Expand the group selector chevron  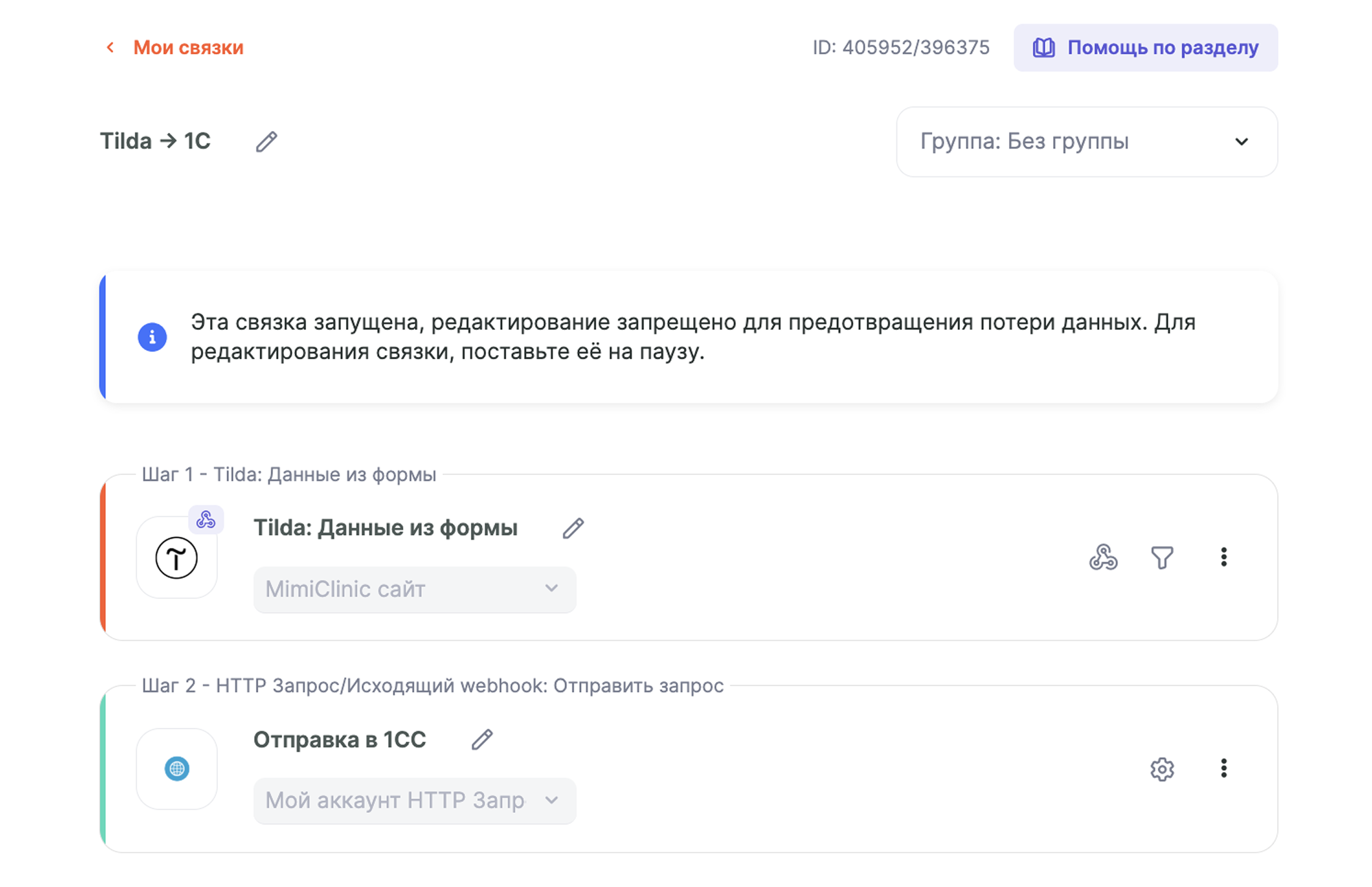click(1241, 142)
